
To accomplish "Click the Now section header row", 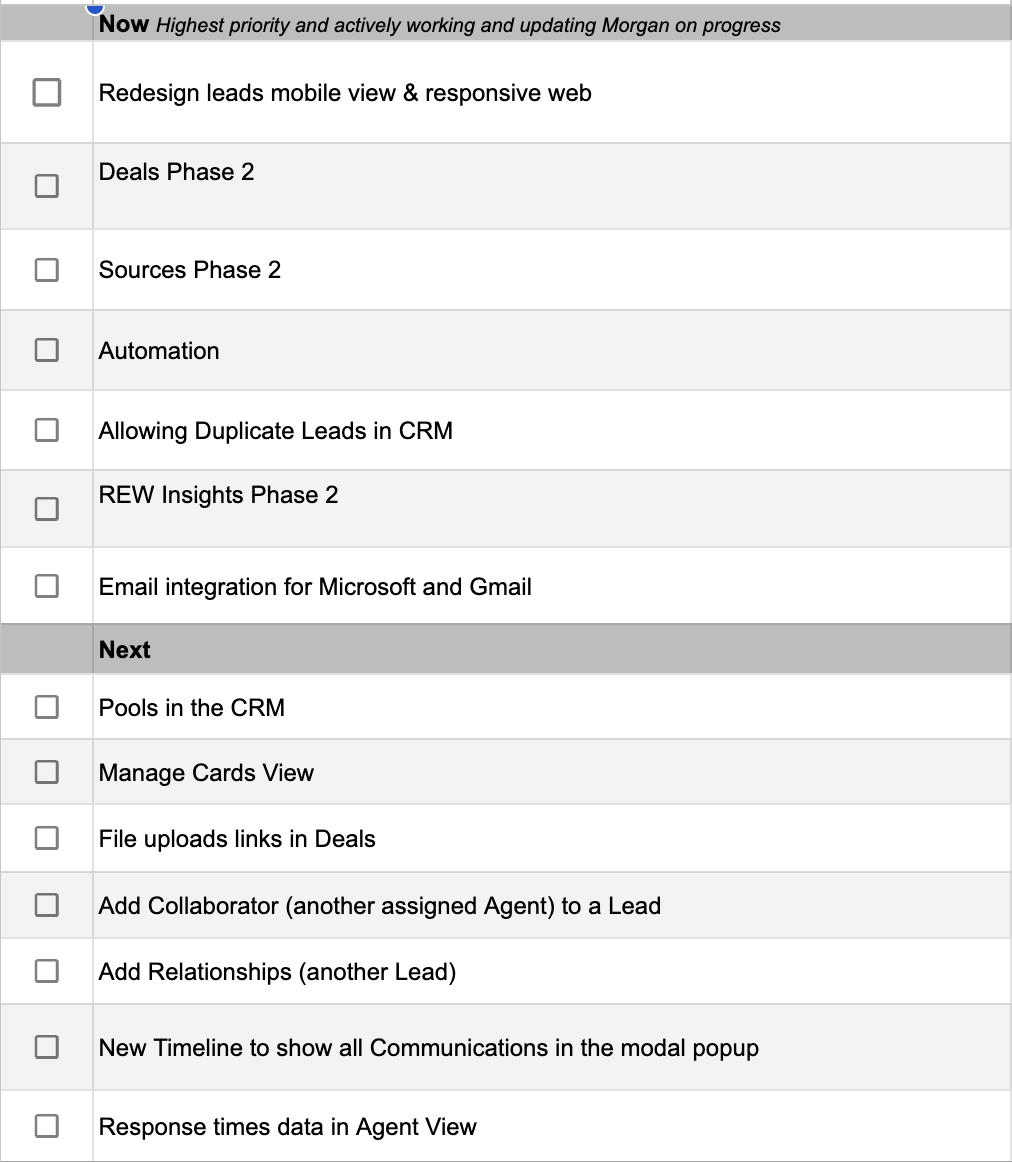I will [550, 25].
